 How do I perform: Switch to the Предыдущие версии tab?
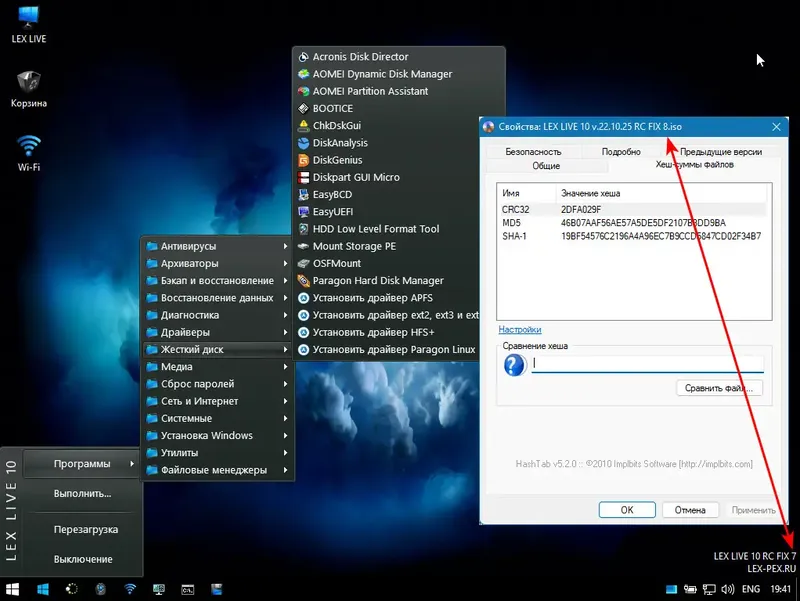[721, 152]
